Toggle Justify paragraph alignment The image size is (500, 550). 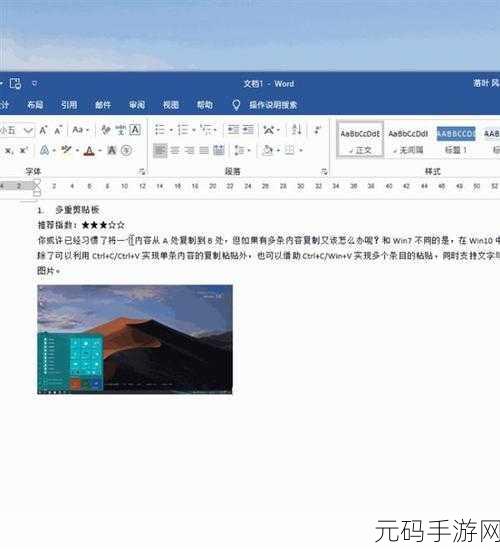click(x=204, y=151)
